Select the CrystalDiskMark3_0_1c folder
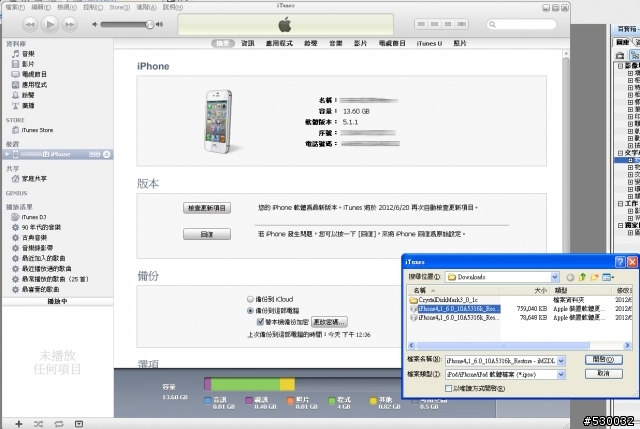The height and width of the screenshot is (429, 640). coord(444,300)
